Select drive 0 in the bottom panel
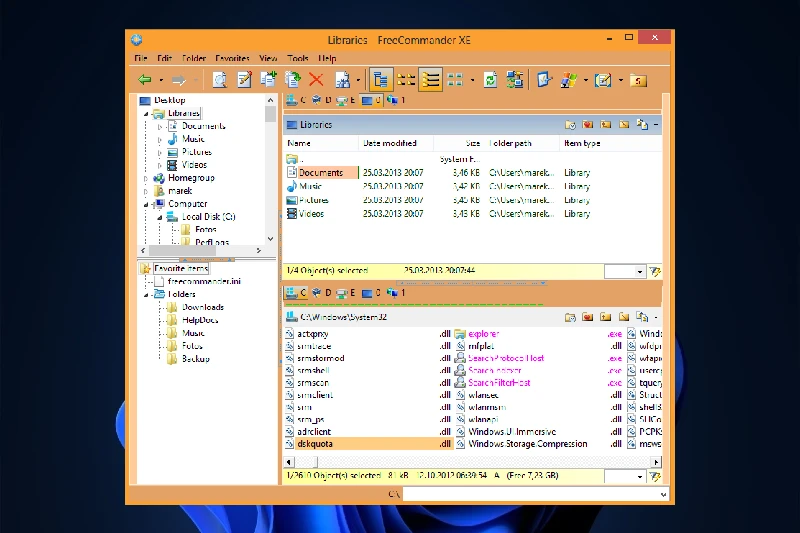Viewport: 800px width, 533px height. [x=371, y=293]
